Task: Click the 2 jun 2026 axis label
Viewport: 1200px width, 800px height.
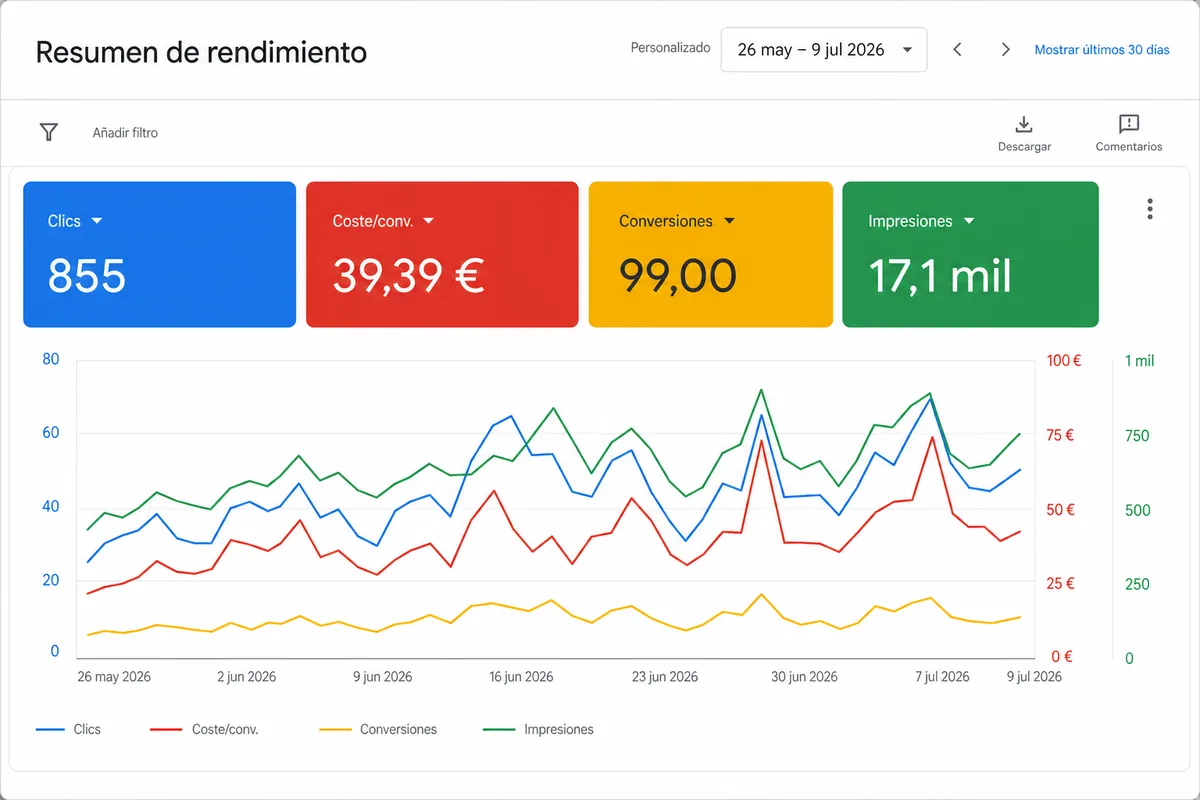Action: 246,677
